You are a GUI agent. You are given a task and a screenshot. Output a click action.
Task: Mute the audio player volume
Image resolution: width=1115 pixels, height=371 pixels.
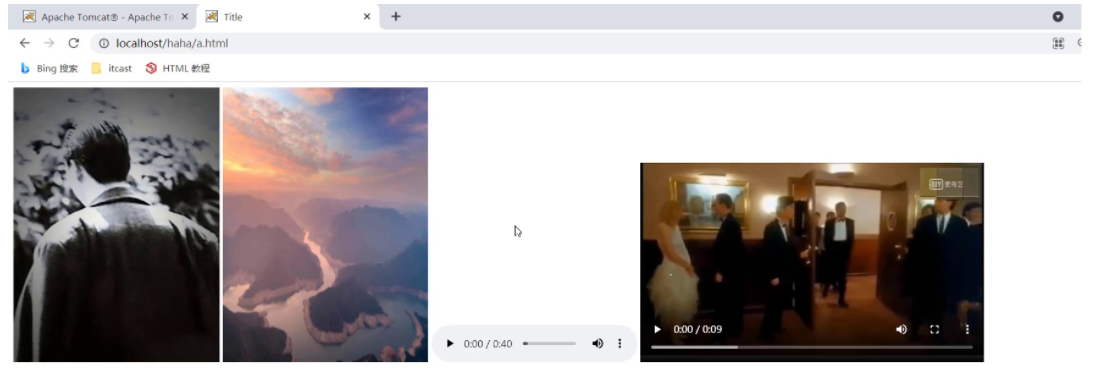tap(597, 344)
